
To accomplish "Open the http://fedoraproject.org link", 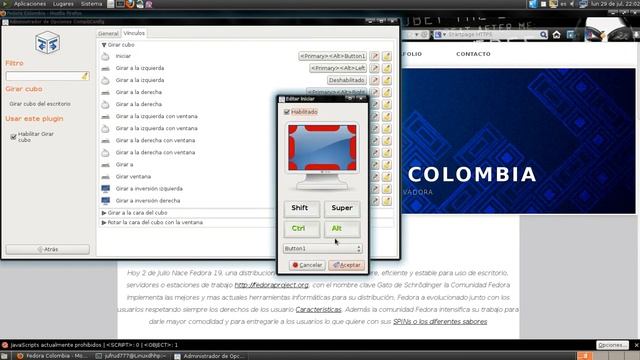I will pyautogui.click(x=271, y=285).
